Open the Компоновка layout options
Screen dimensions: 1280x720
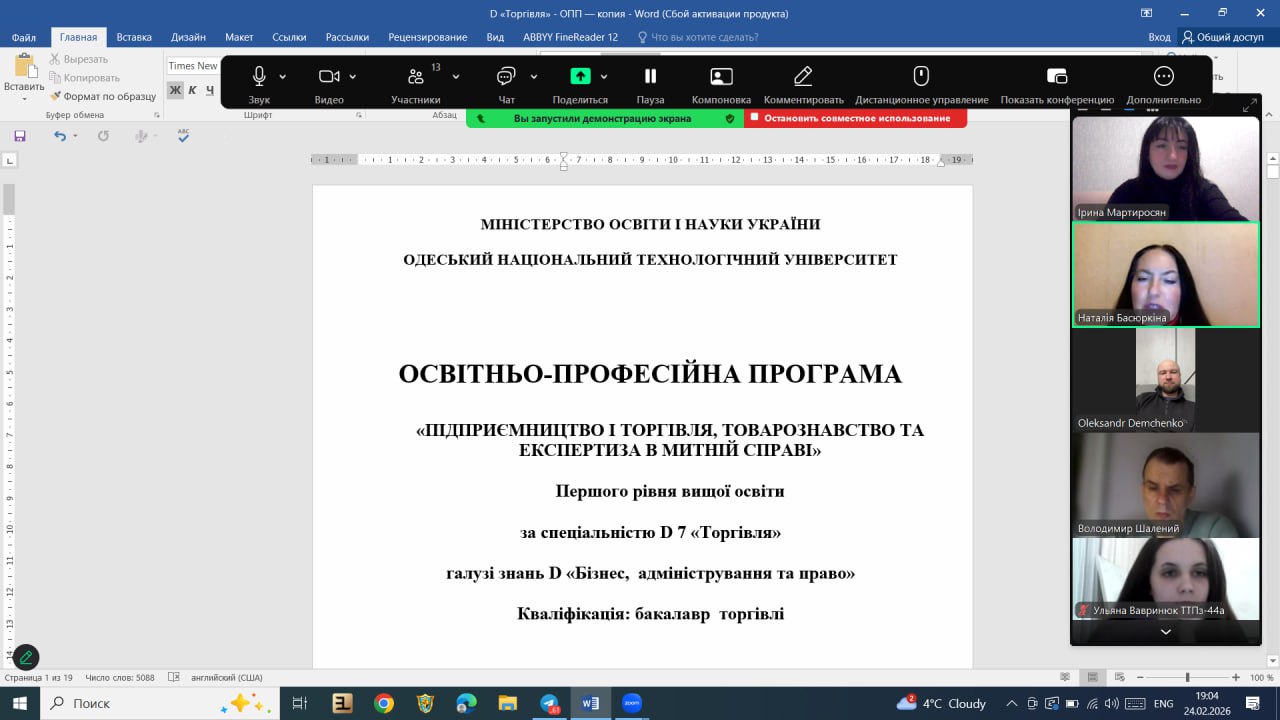(721, 77)
